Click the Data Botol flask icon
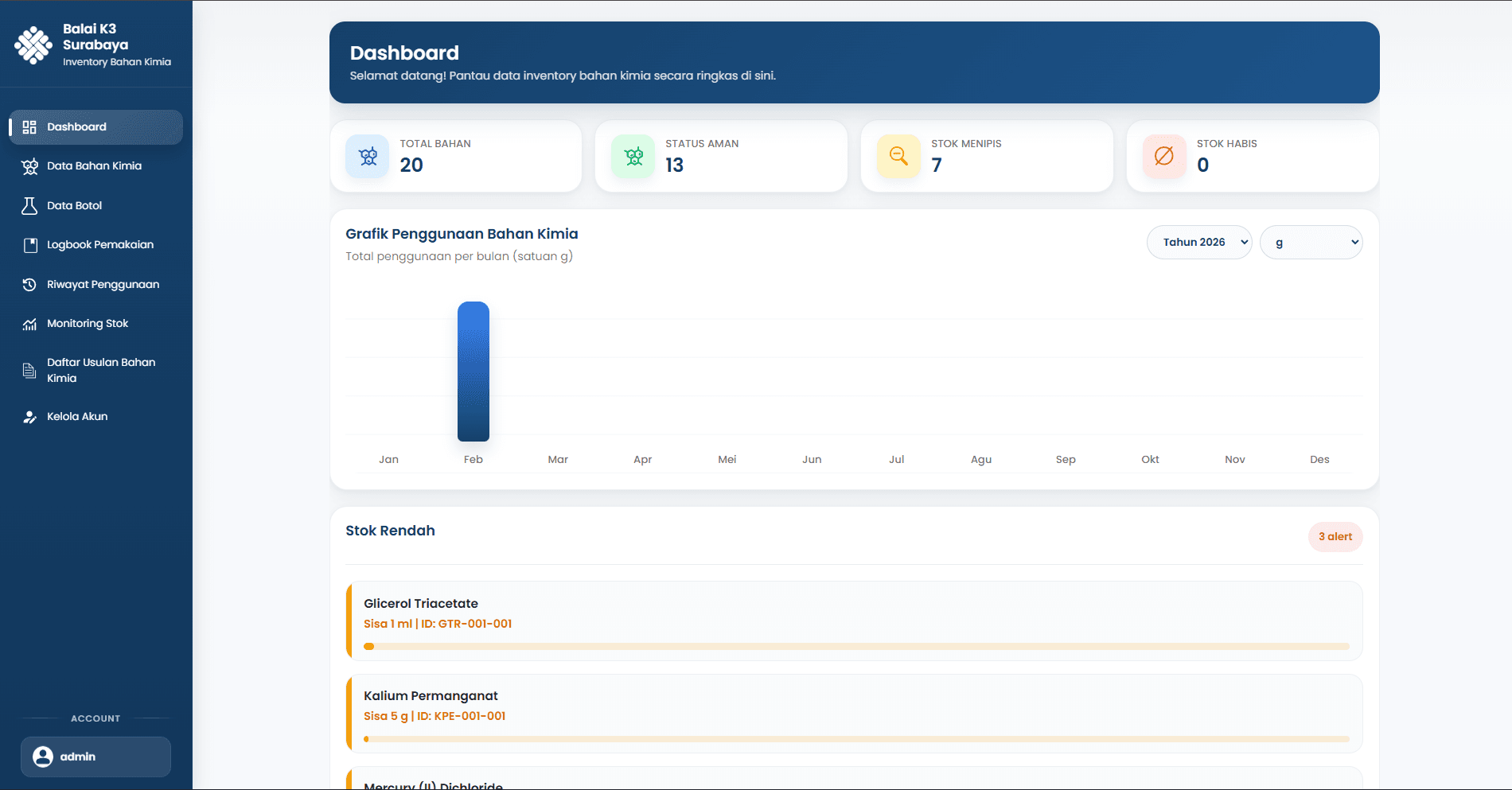This screenshot has width=1512, height=790. (x=29, y=206)
